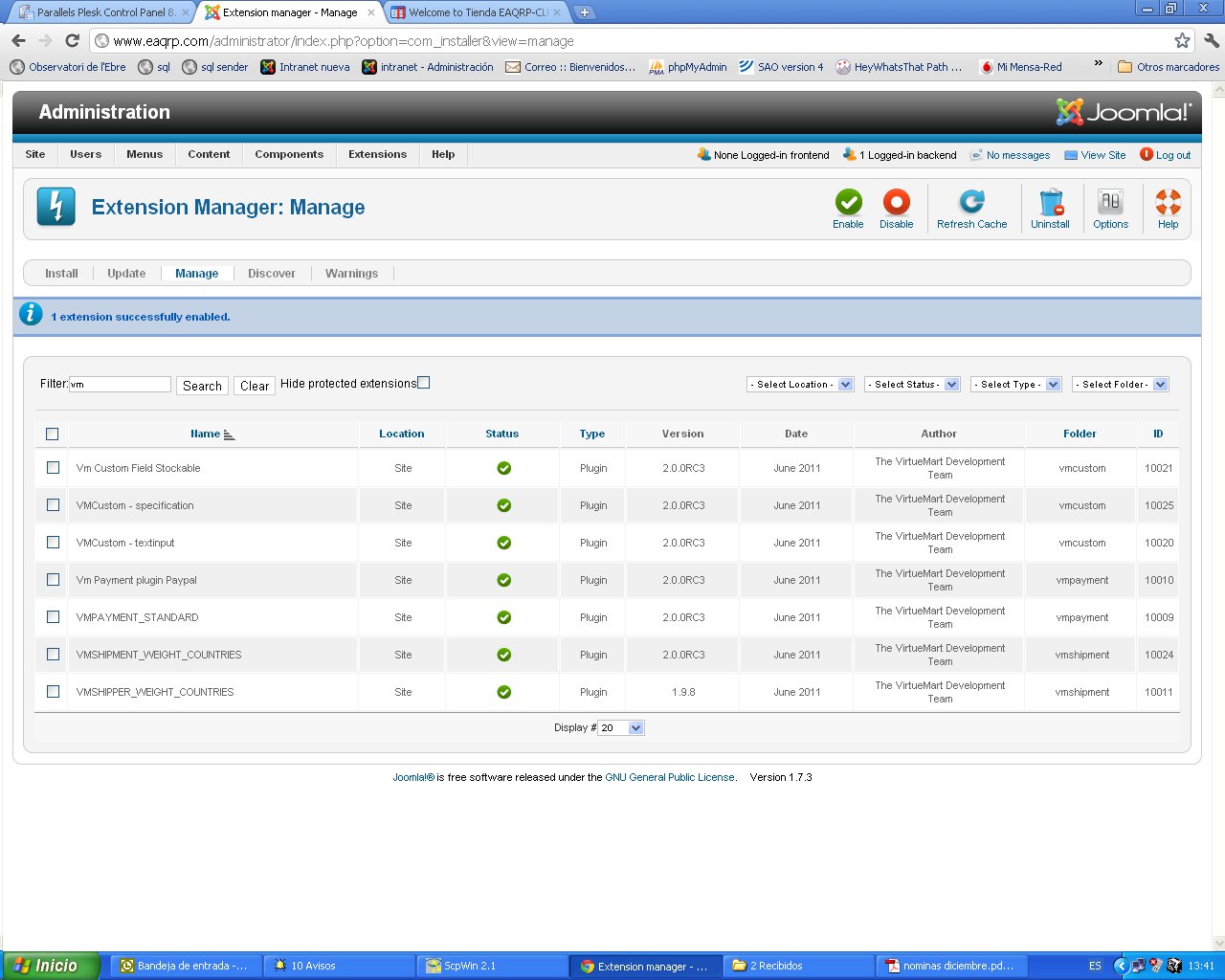
Task: Click the browser back arrow
Action: point(18,40)
